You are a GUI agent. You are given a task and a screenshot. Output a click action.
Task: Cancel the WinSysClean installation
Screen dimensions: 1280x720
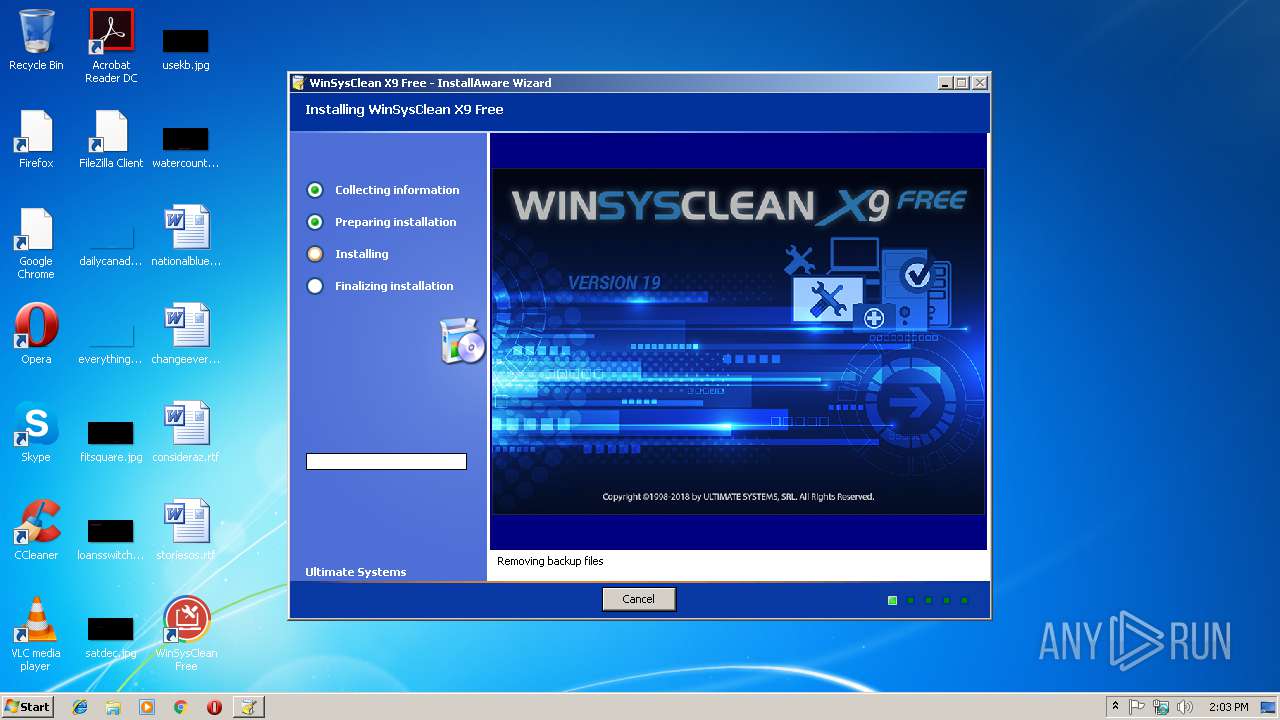click(x=639, y=599)
